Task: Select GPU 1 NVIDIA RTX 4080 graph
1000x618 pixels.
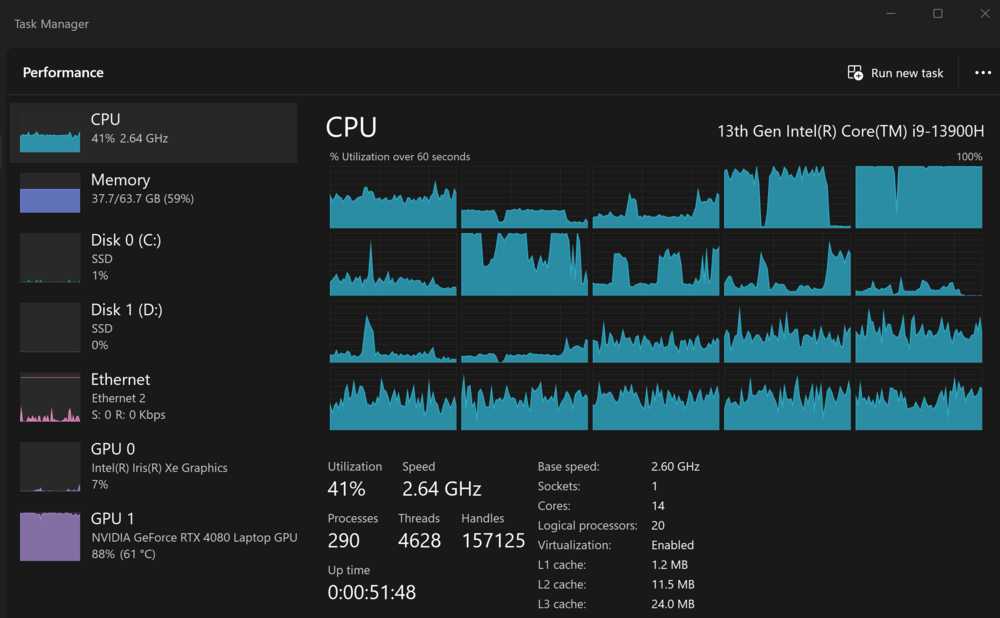Action: point(50,536)
